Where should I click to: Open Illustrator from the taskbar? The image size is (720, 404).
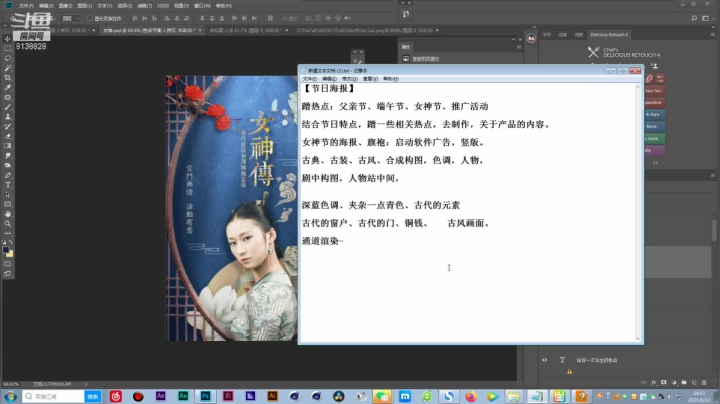pos(272,396)
